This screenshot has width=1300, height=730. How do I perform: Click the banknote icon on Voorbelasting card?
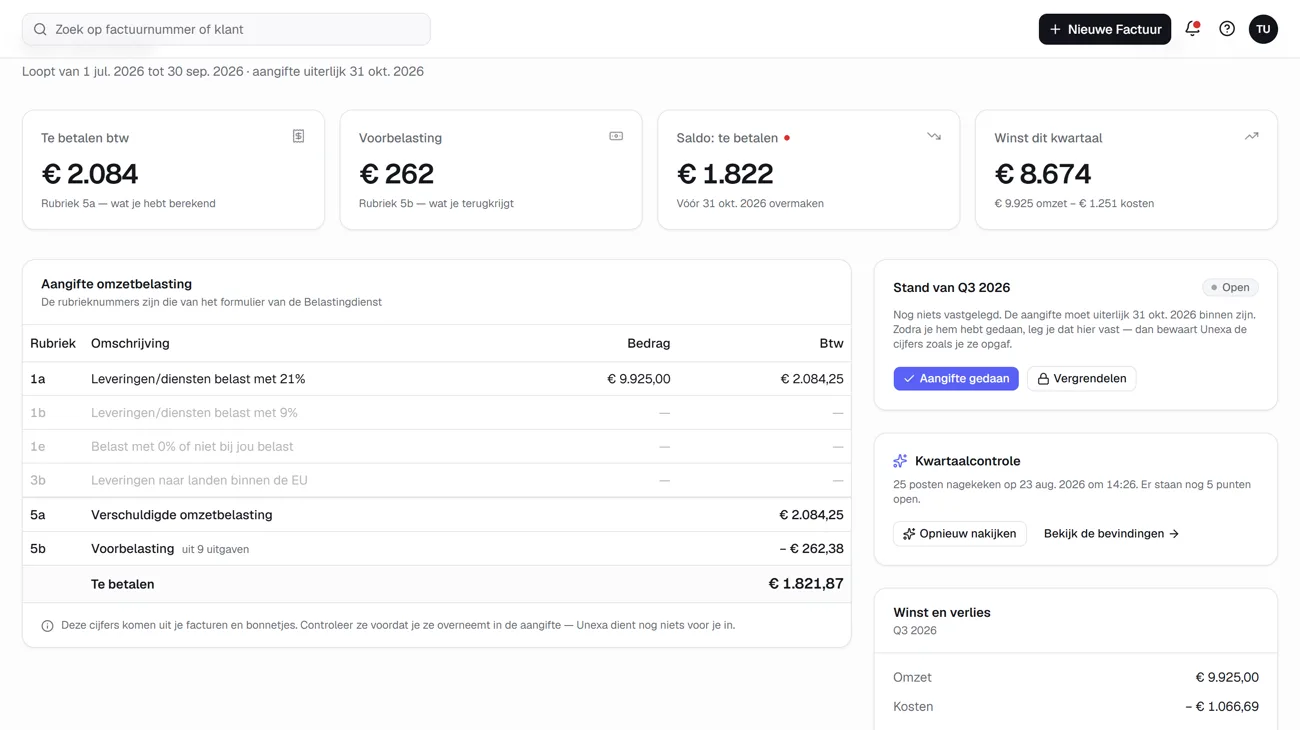click(616, 136)
